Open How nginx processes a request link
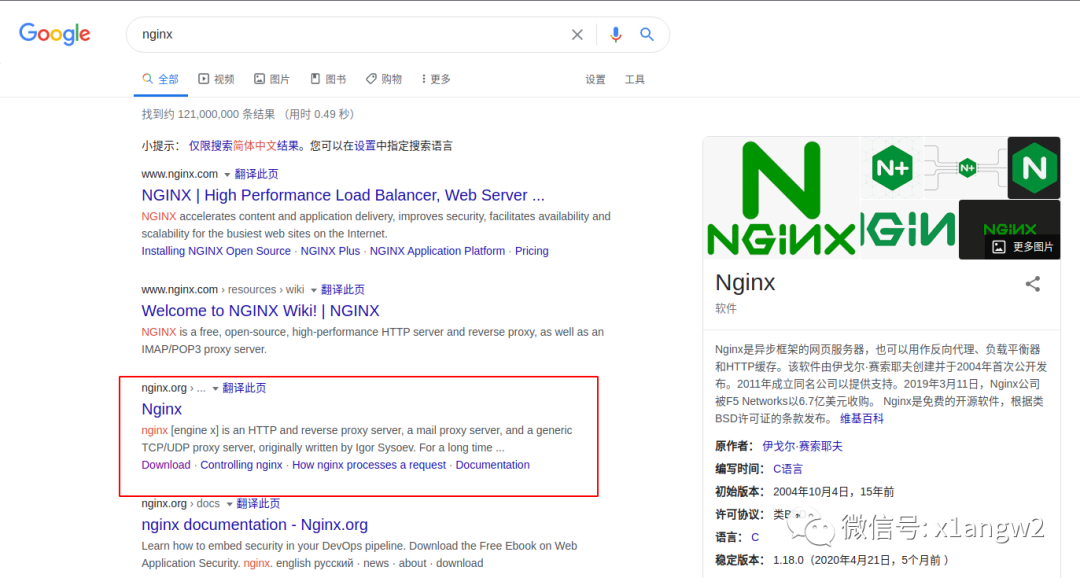 coord(369,465)
